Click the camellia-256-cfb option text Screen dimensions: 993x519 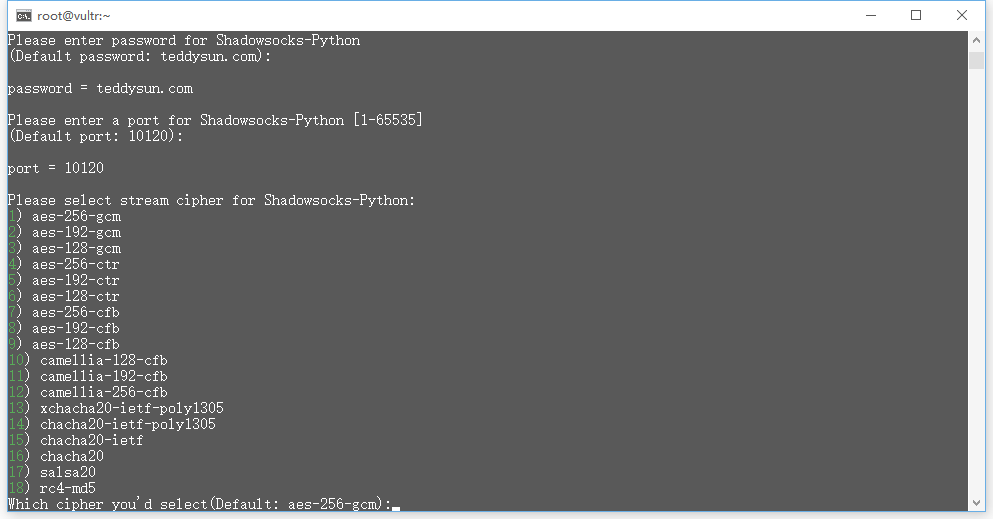[x=103, y=392]
